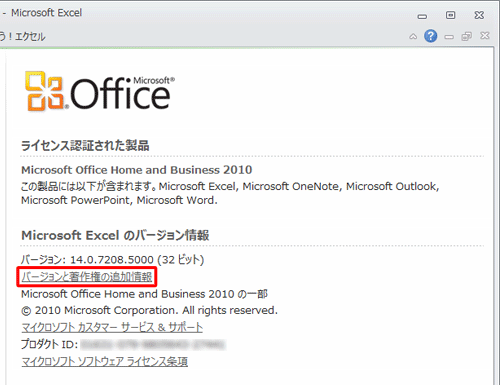The width and height of the screenshot is (500, 385).
Task: Click the Microsoft Office logo image
Action: pos(100,91)
